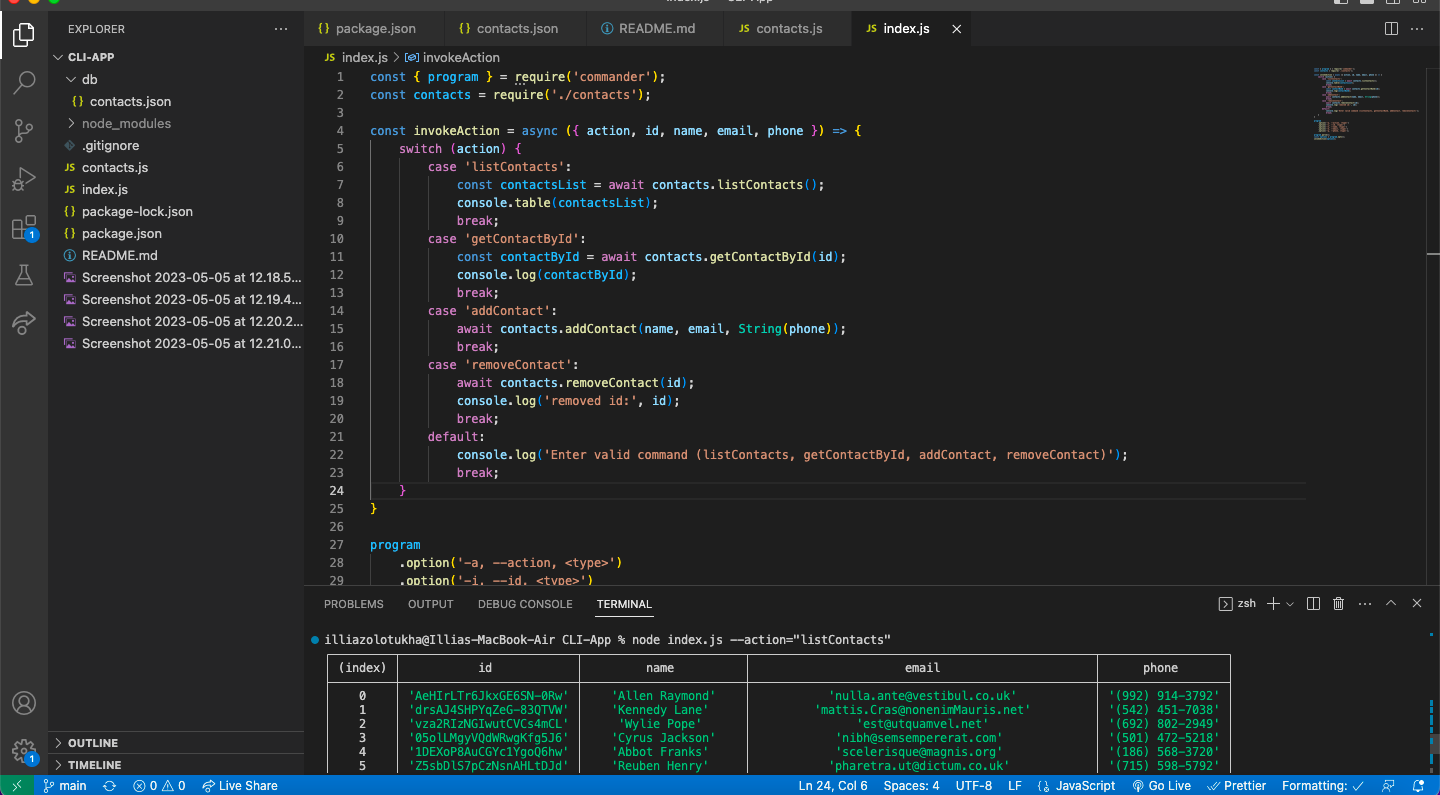The image size is (1440, 795).
Task: Switch to the contacts.js editor tab
Action: point(789,29)
